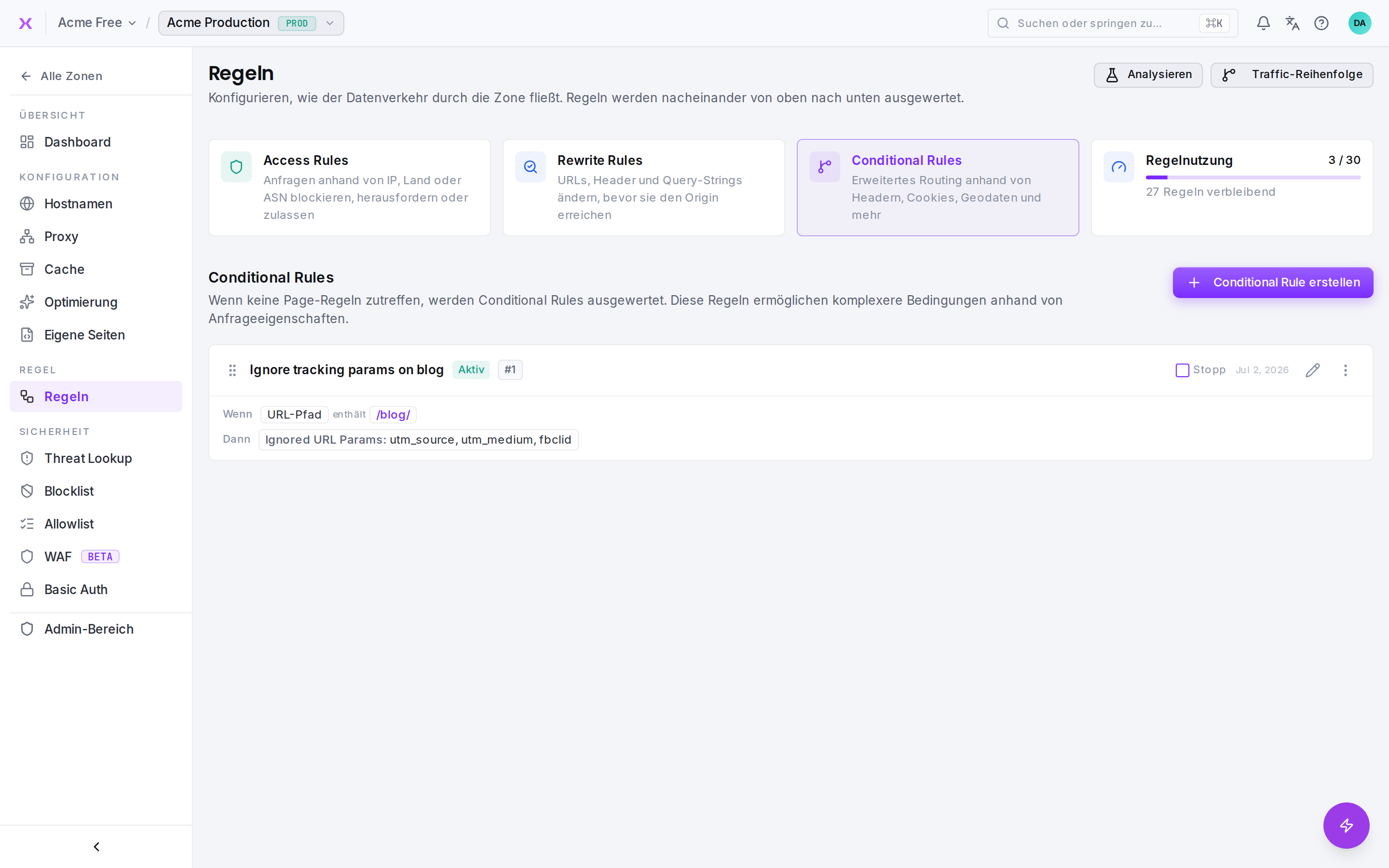Go to the purple X logo home

tap(25, 23)
